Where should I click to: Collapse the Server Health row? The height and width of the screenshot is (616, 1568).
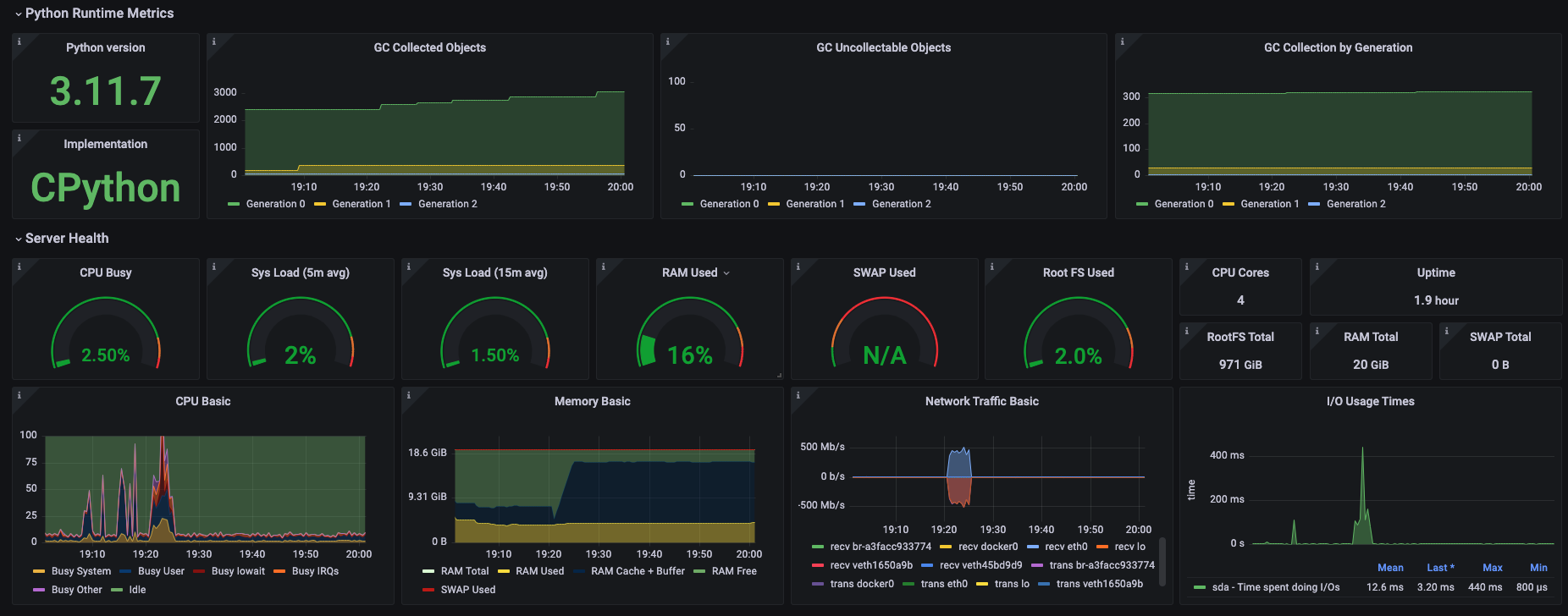[19, 239]
